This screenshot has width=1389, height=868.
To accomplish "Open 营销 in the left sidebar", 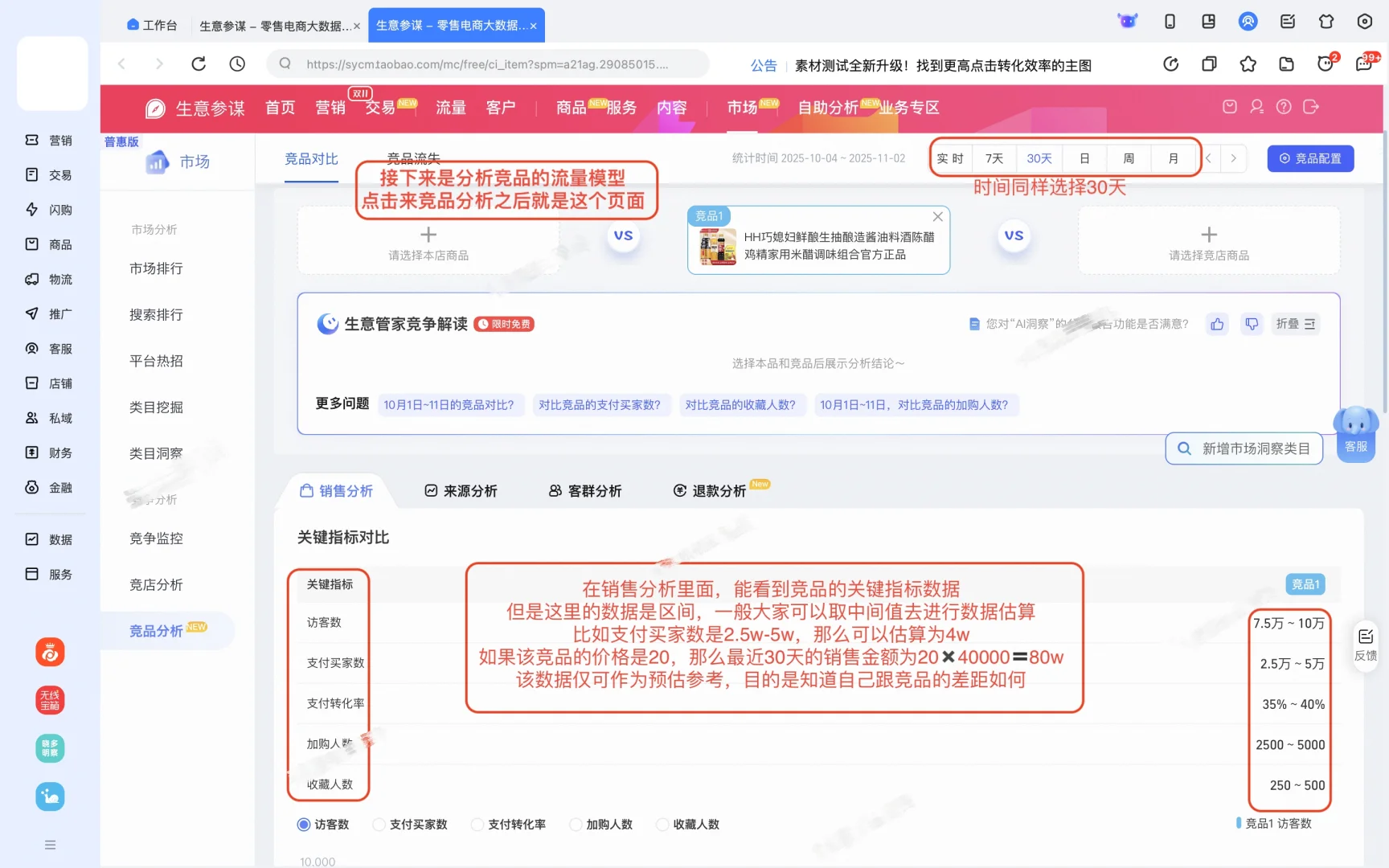I will click(x=49, y=141).
